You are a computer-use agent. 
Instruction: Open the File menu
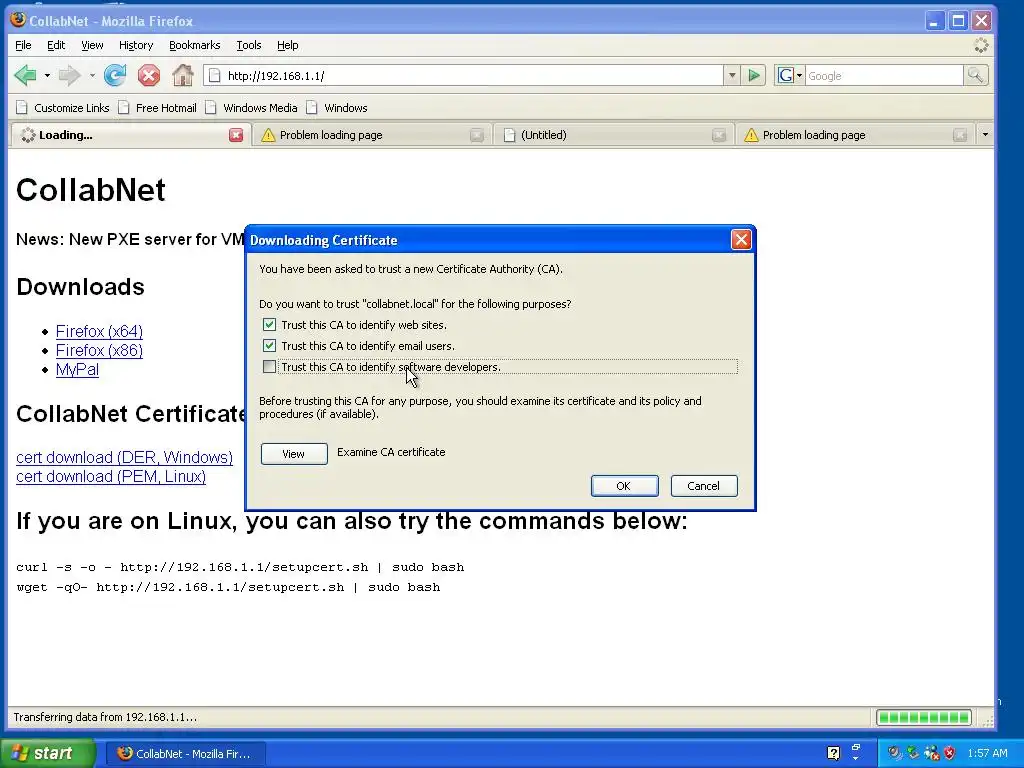pos(23,45)
